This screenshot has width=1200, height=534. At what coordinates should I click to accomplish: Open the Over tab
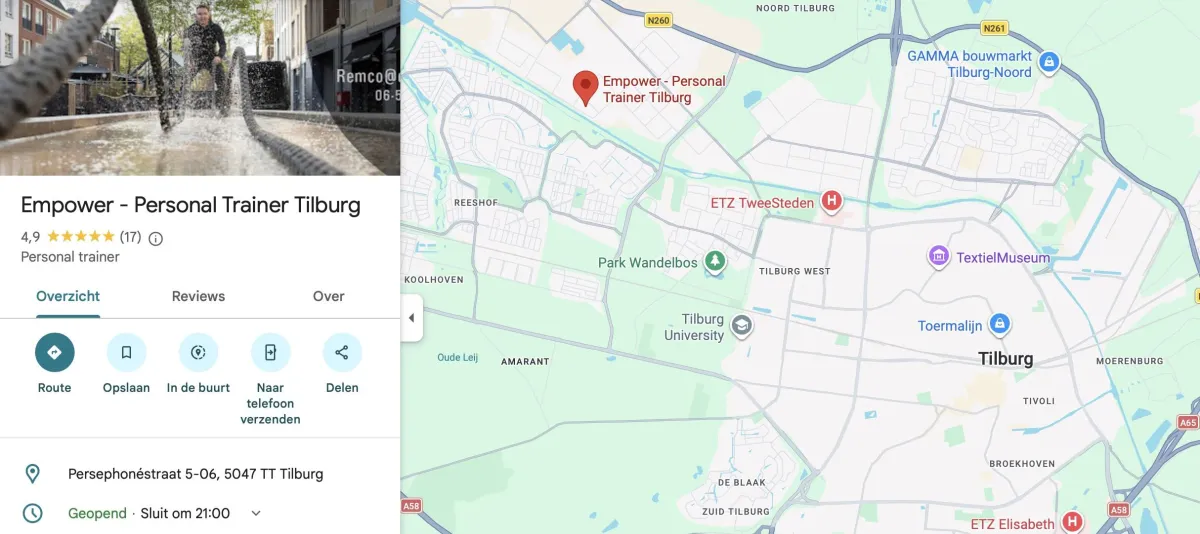[328, 296]
